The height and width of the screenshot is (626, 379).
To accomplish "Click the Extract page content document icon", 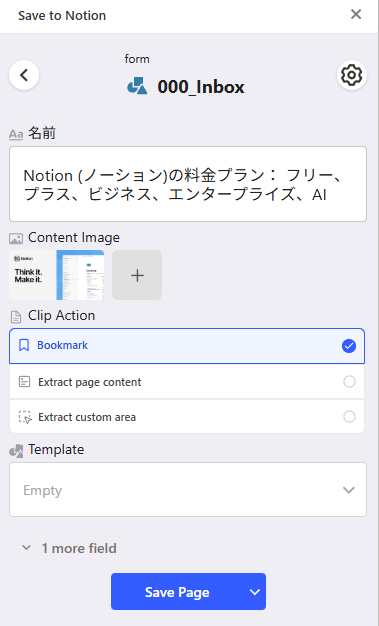I will click(24, 382).
